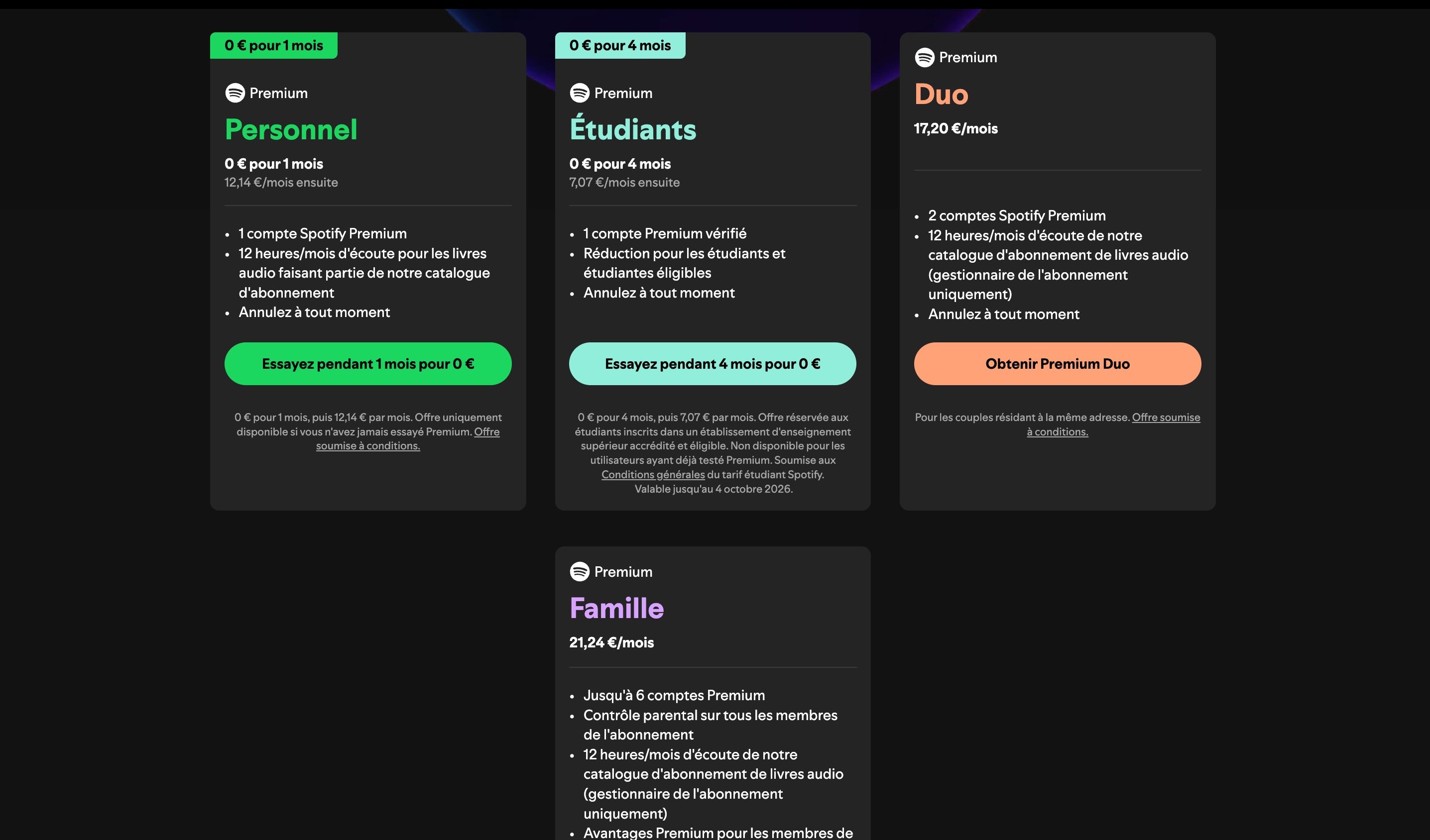
Task: Click Personnel card's audiobook listening hours bullet
Action: (364, 273)
